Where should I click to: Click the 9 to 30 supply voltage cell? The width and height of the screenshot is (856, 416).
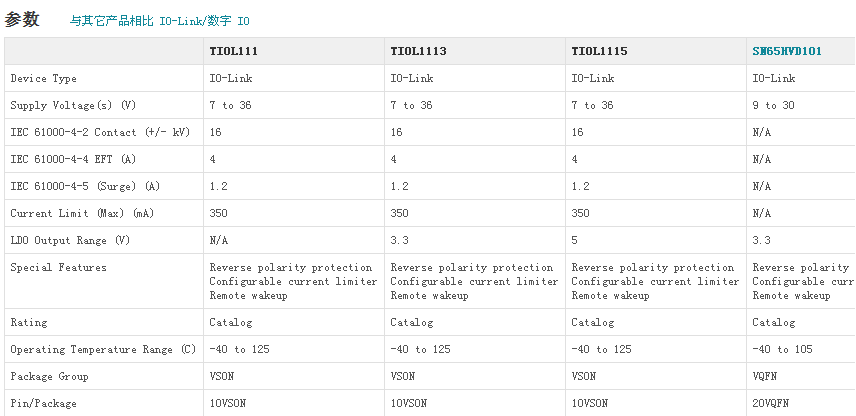point(773,105)
